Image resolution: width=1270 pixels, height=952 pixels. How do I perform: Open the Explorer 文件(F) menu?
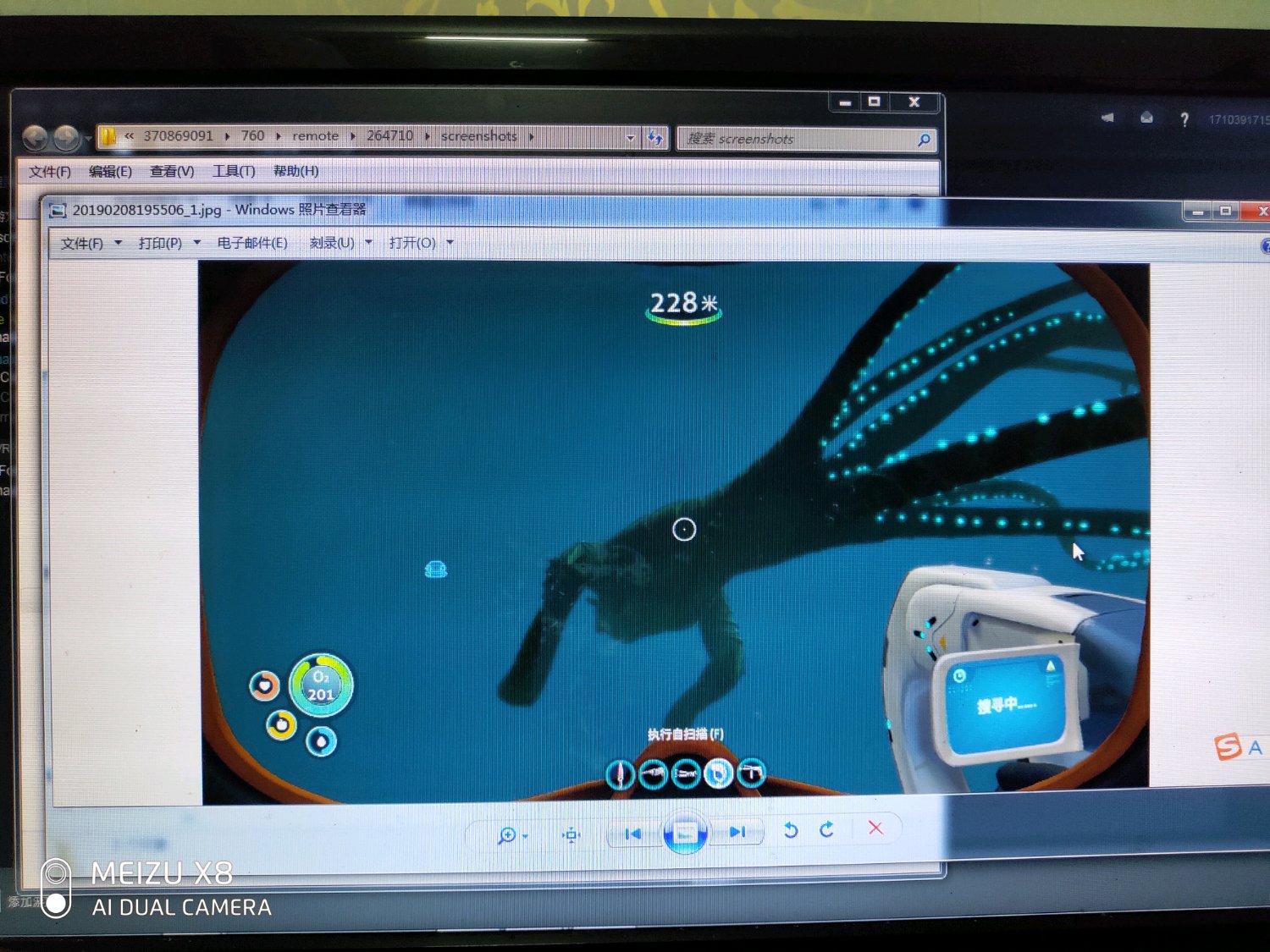[50, 172]
